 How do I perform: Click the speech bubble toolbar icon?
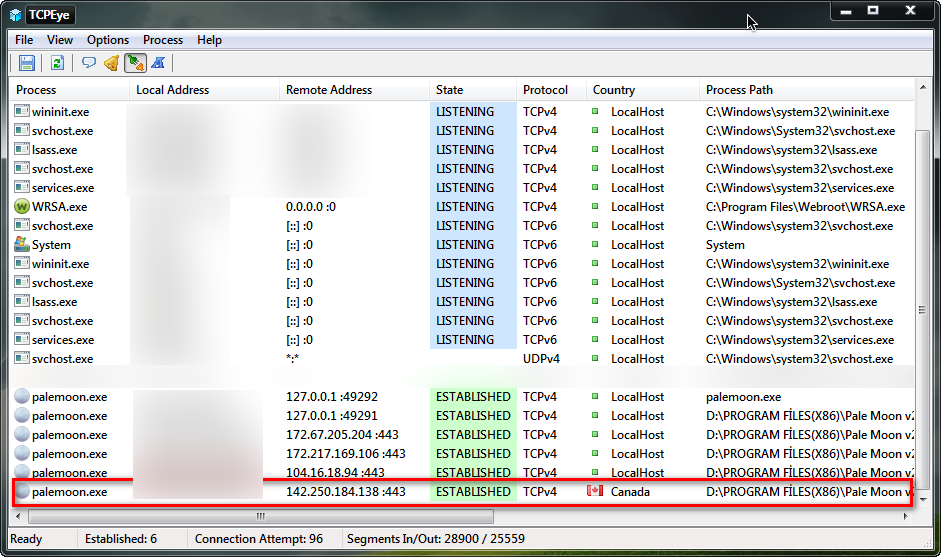89,62
